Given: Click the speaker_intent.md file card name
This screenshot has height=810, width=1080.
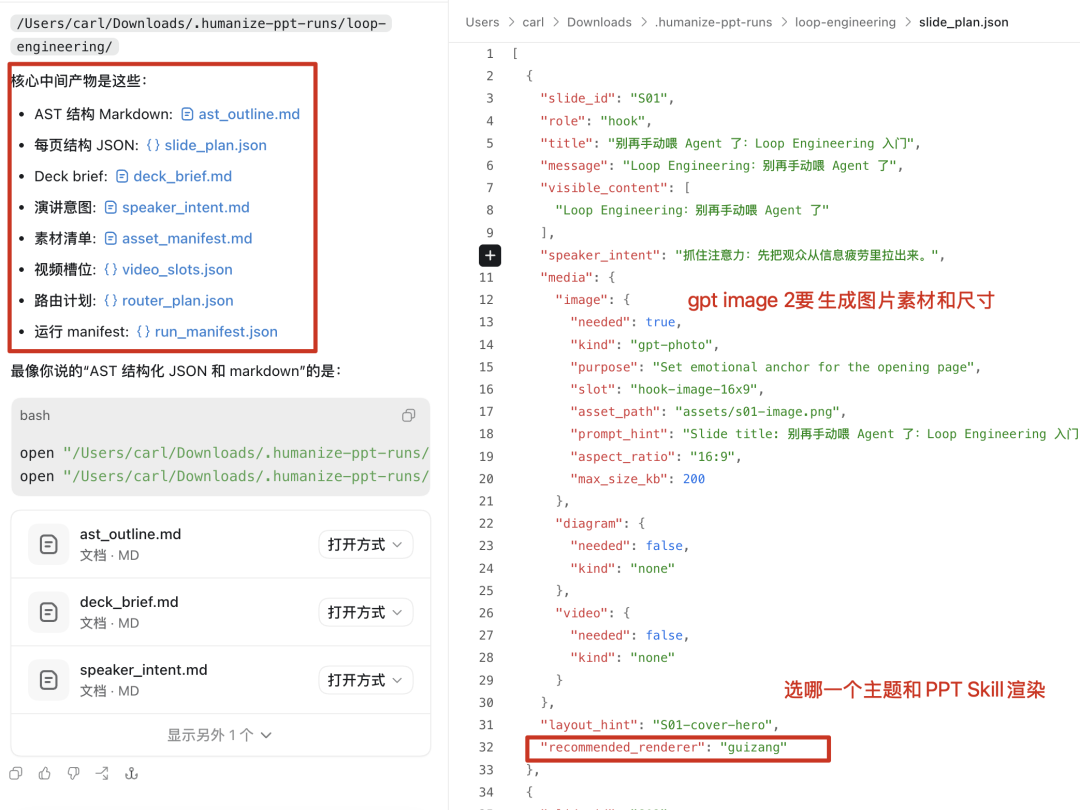Looking at the screenshot, I should 143,670.
